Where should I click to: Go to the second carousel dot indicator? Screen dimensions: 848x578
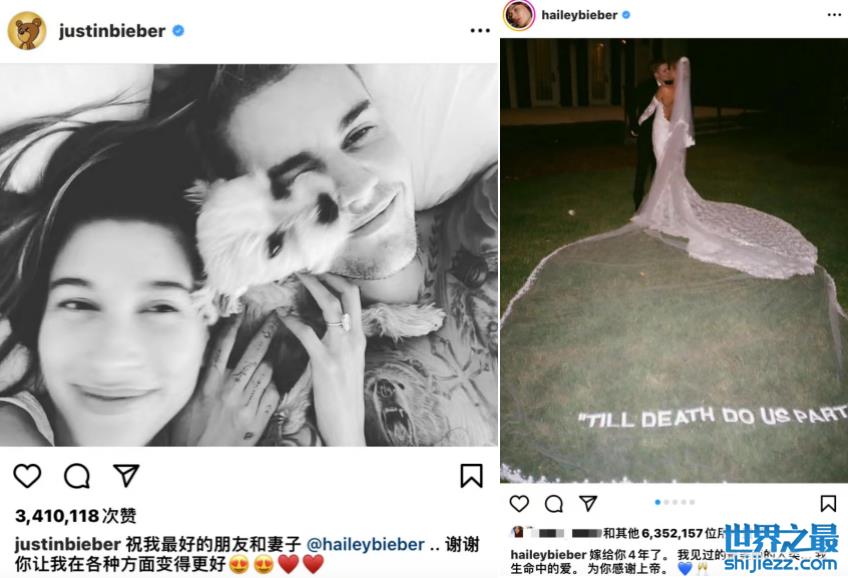[666, 502]
